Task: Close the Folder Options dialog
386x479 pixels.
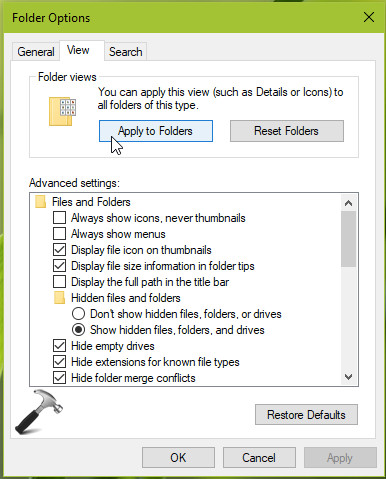Action: [x=369, y=17]
